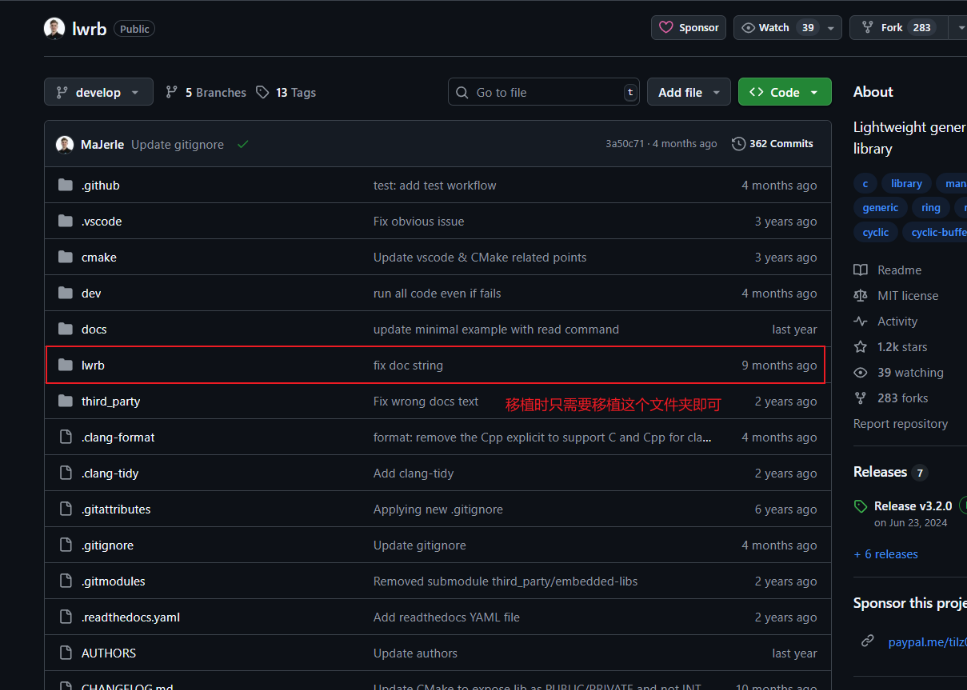The width and height of the screenshot is (967, 690).
Task: Open the 362 Commits history
Action: click(773, 144)
